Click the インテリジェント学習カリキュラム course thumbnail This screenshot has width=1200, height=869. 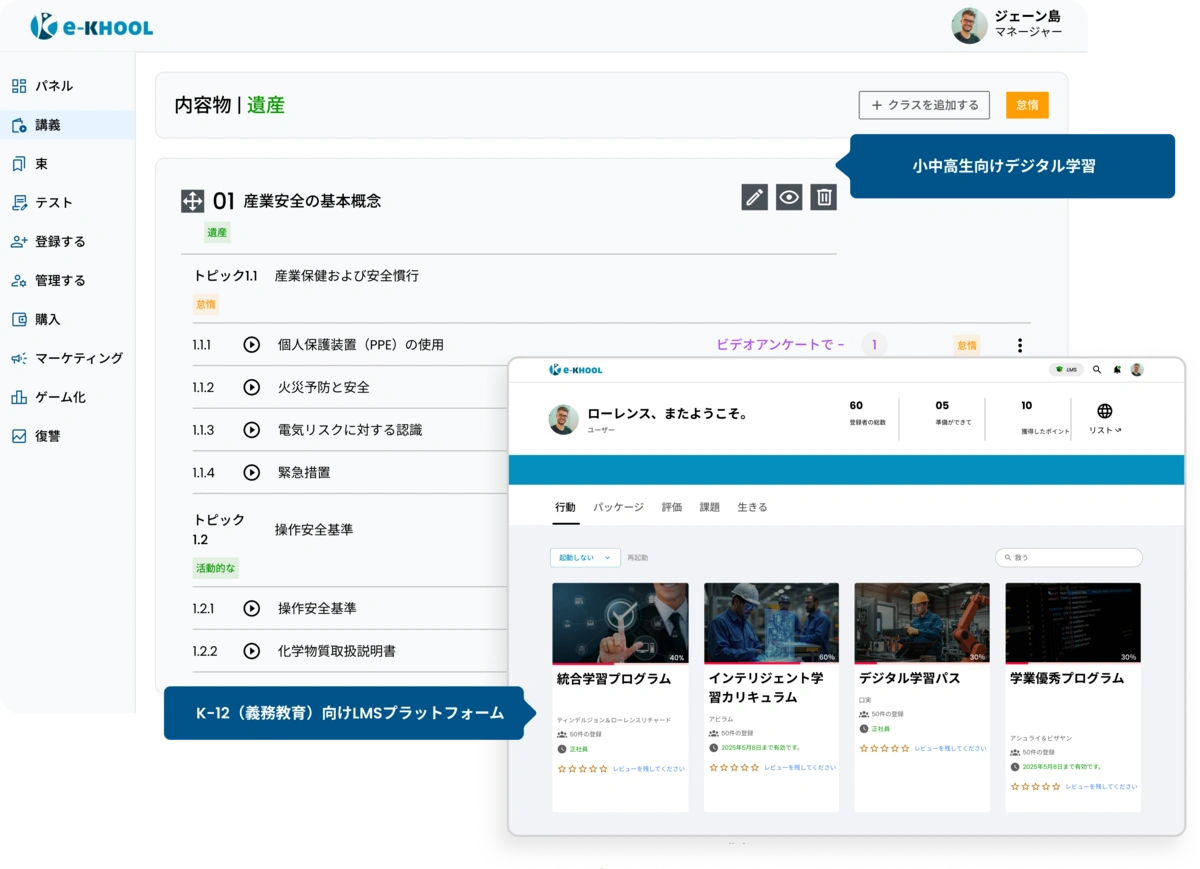click(x=771, y=620)
